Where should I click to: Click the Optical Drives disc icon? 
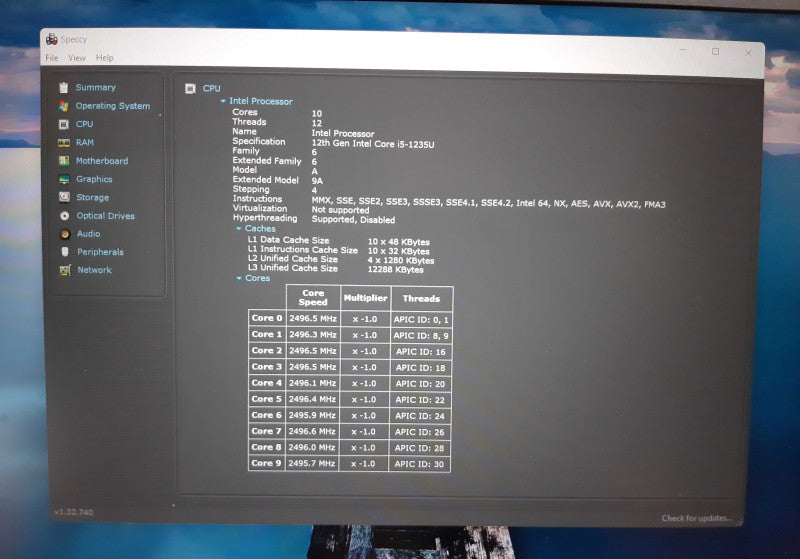point(64,216)
